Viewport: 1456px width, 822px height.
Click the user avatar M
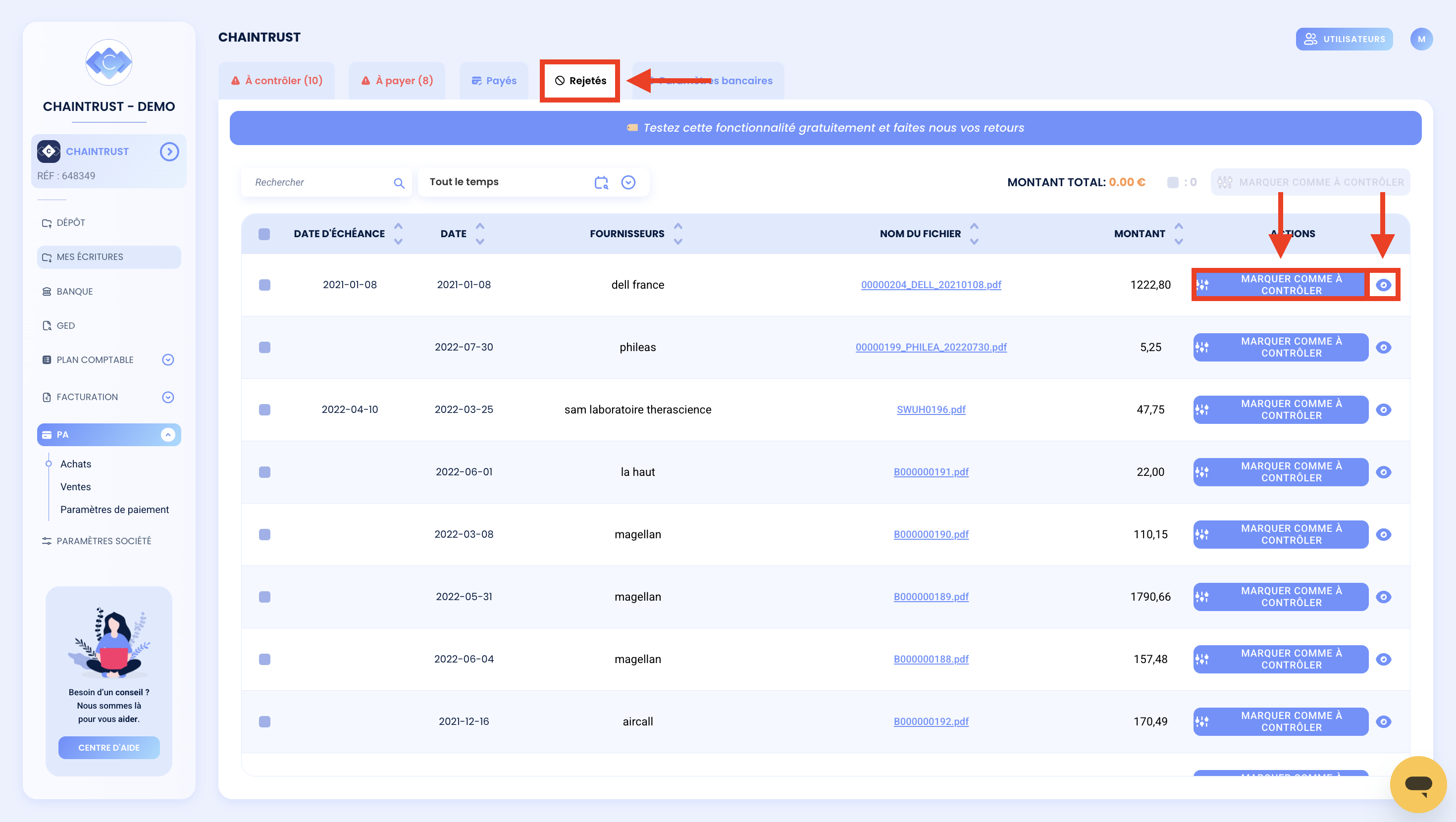click(1421, 39)
